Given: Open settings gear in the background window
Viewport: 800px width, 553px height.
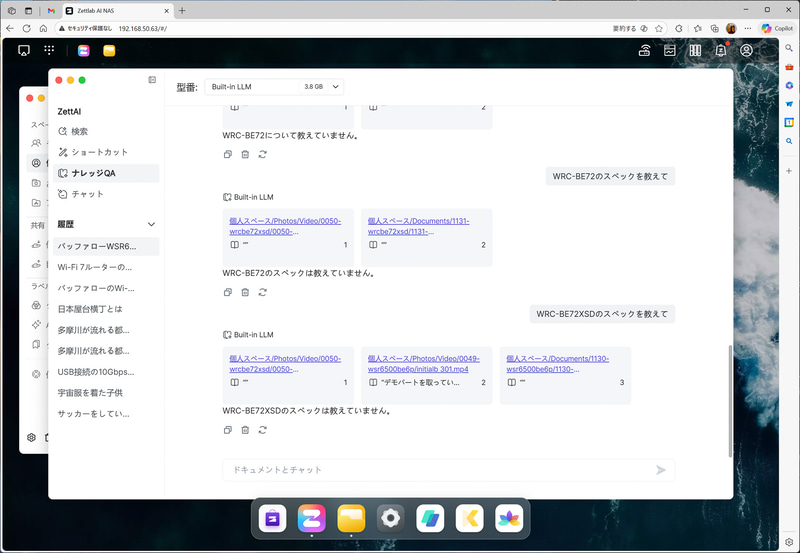Looking at the screenshot, I should [x=32, y=437].
